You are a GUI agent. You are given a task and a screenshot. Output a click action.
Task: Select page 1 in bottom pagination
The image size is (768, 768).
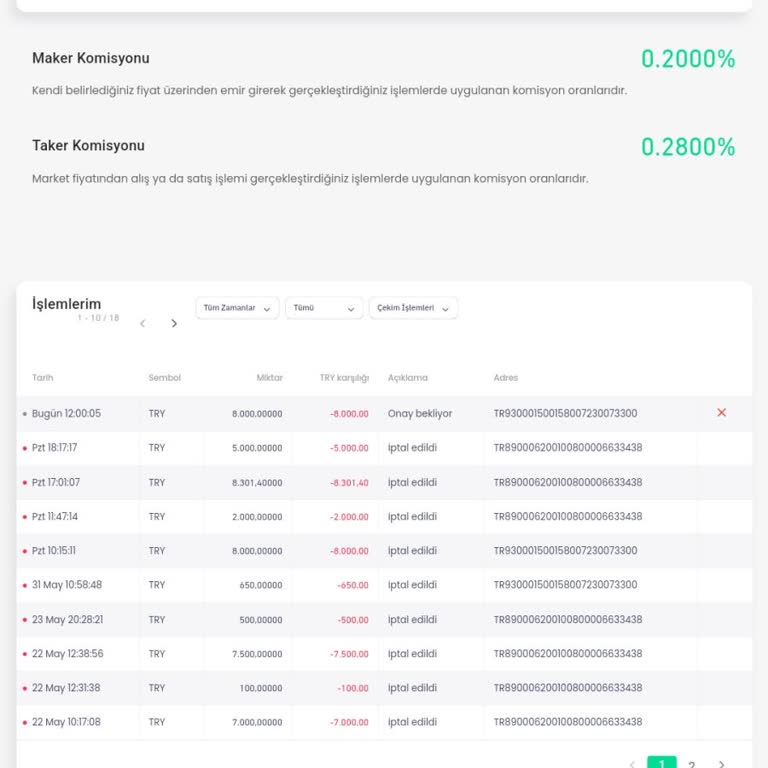pos(662,762)
